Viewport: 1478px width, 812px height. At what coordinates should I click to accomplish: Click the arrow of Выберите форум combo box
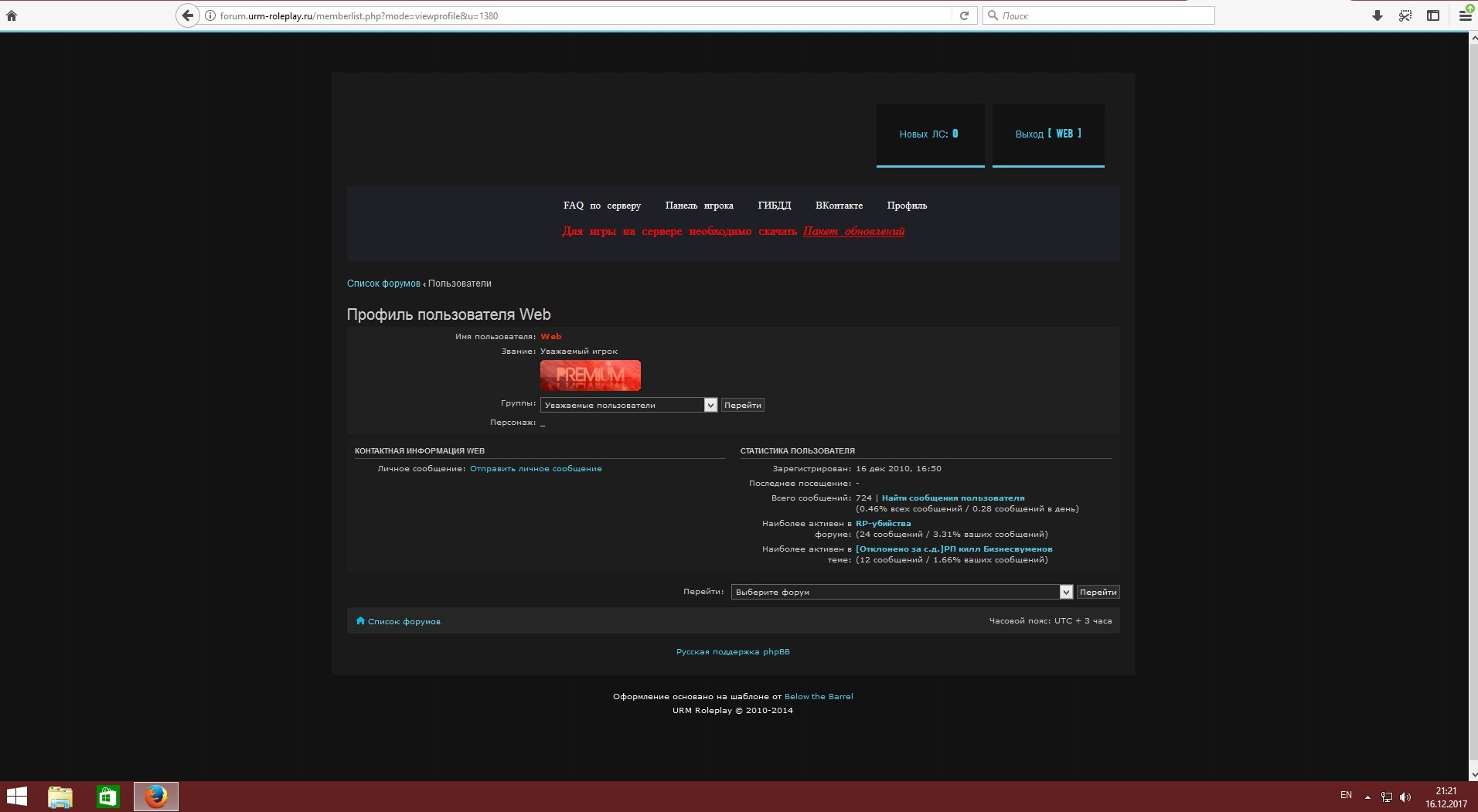pos(1066,592)
